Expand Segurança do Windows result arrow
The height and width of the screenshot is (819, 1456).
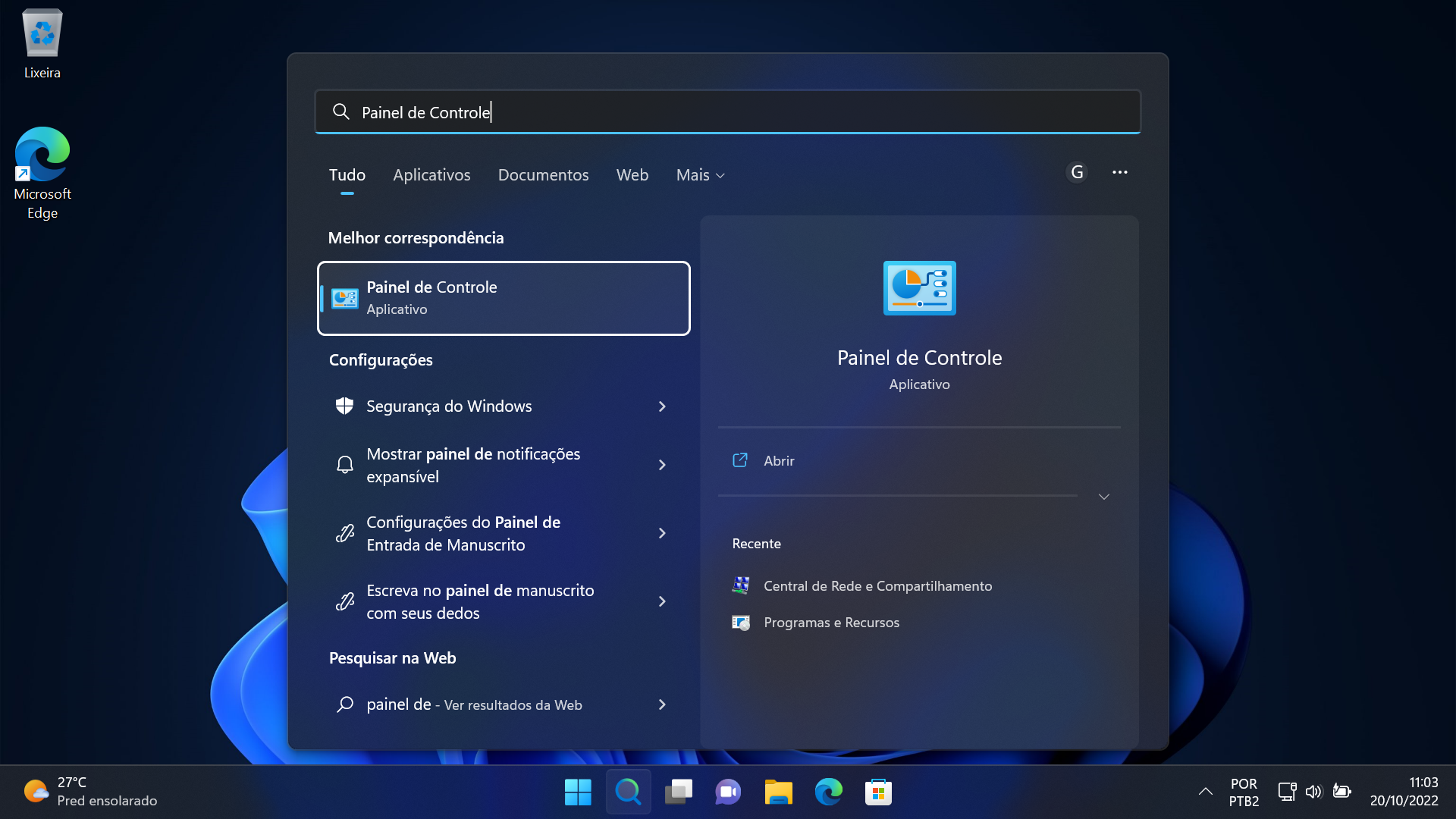coord(662,406)
